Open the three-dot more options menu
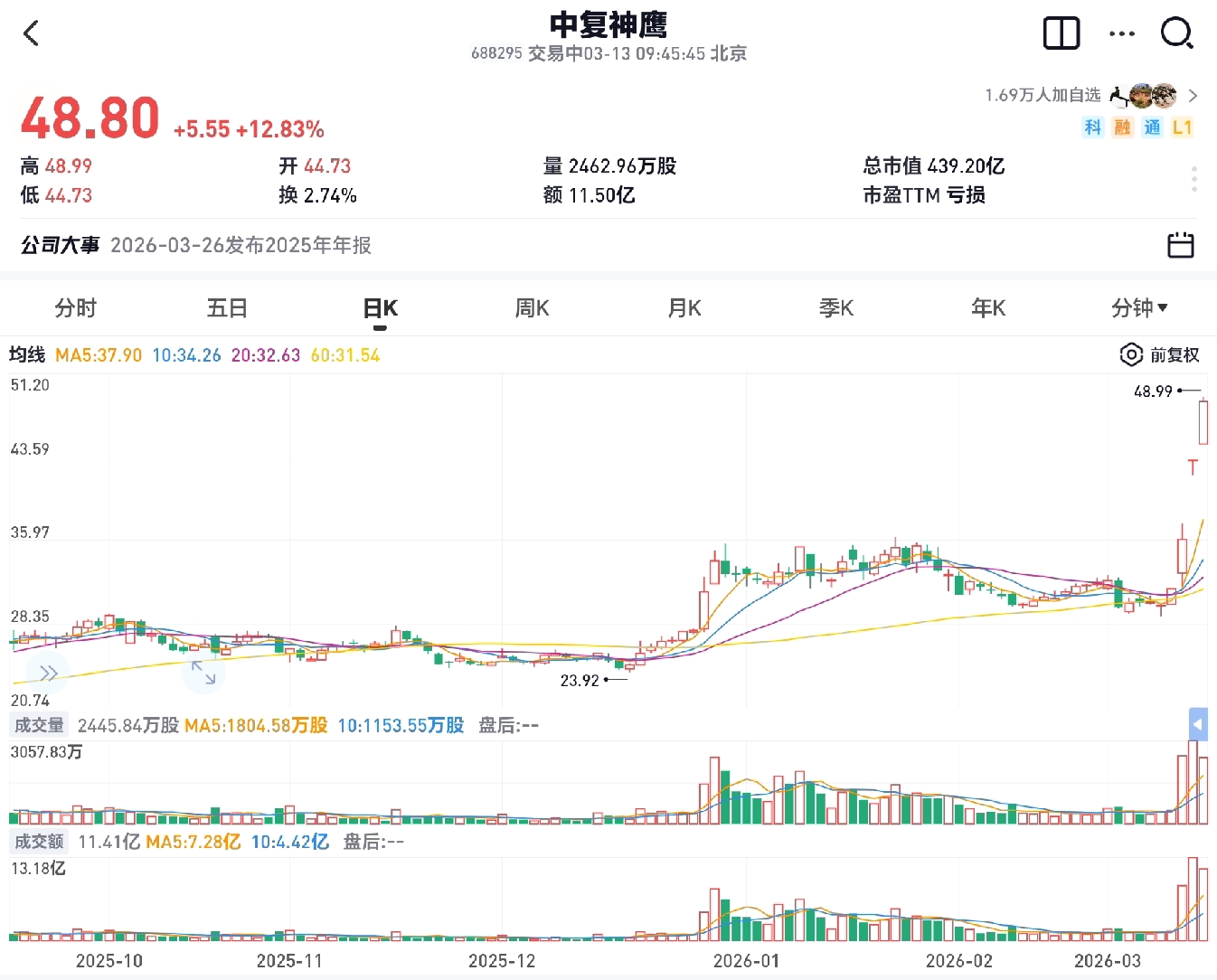Screen dimensions: 1217x980 [1121, 34]
